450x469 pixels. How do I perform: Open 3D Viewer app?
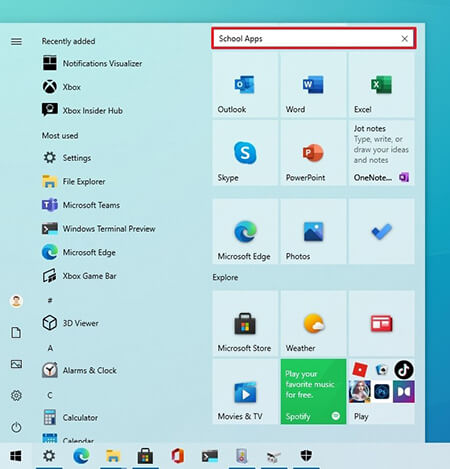[70, 323]
